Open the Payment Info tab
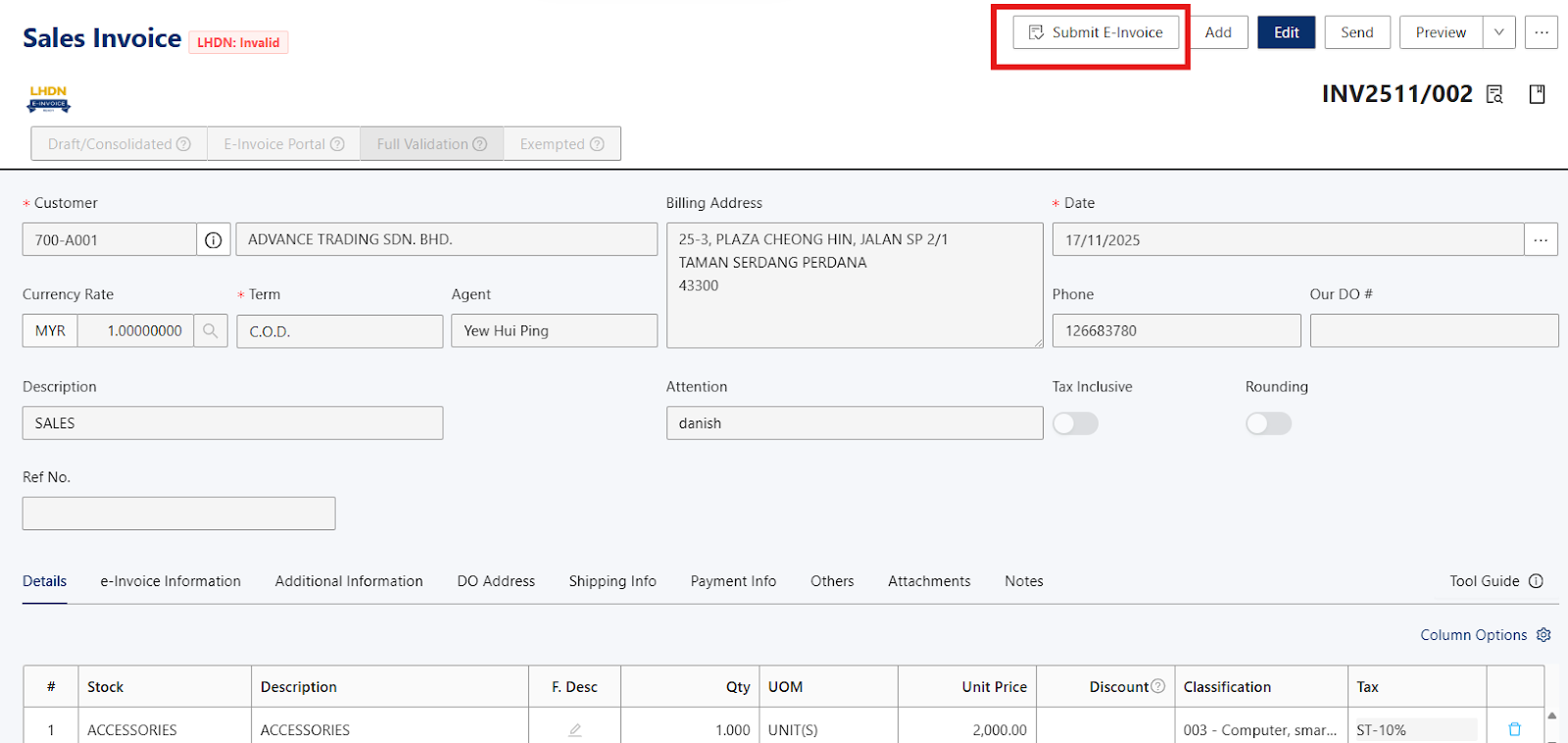The image size is (1568, 743). pos(733,581)
